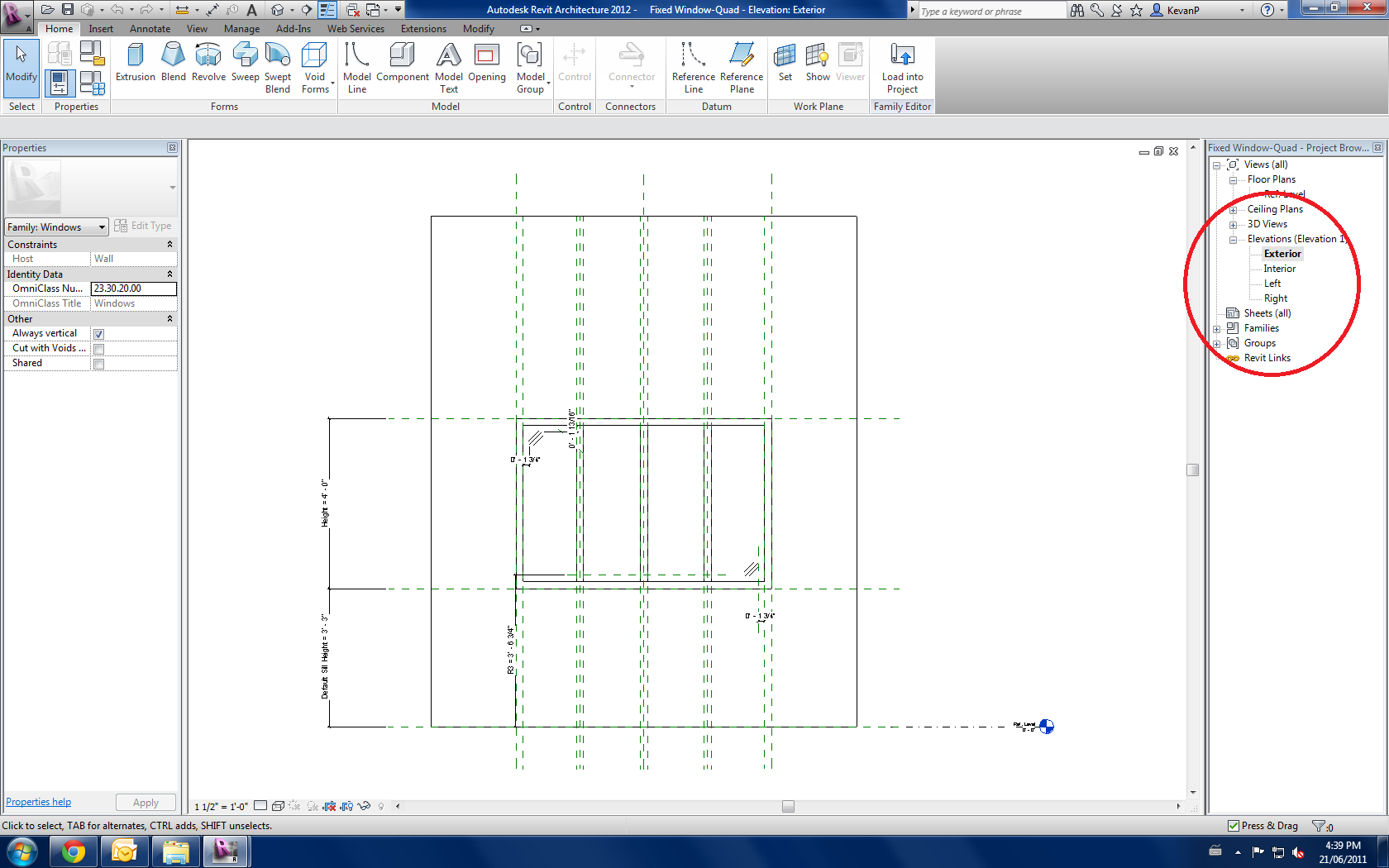The height and width of the screenshot is (868, 1389).
Task: Switch to the Web Services tab
Action: pyautogui.click(x=356, y=29)
